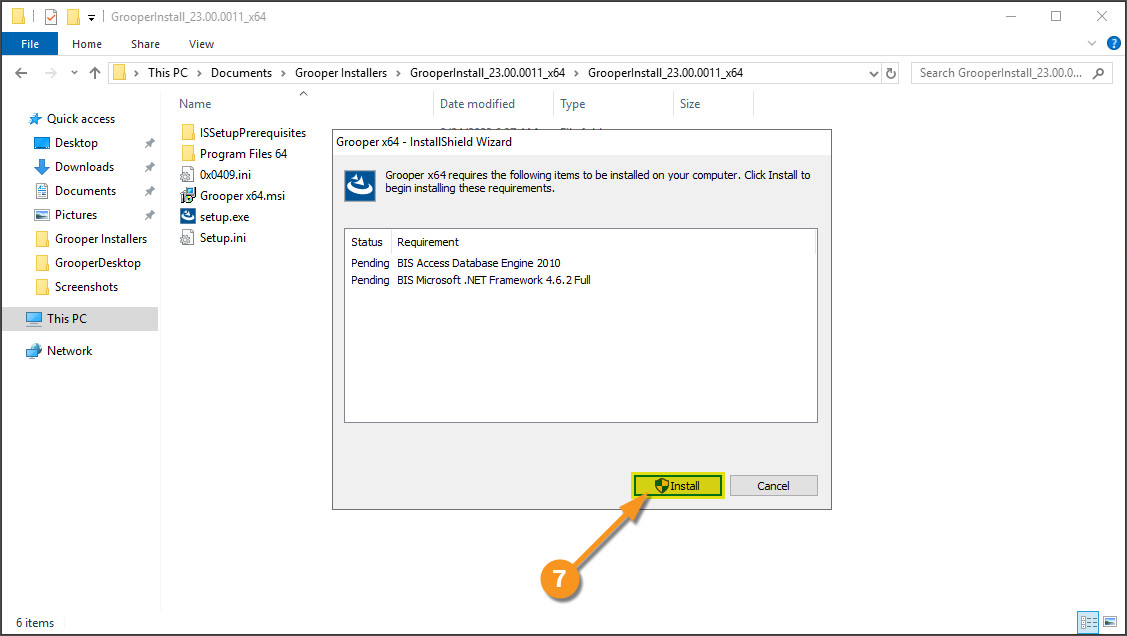
Task: Switch to details view in status bar
Action: [1088, 622]
